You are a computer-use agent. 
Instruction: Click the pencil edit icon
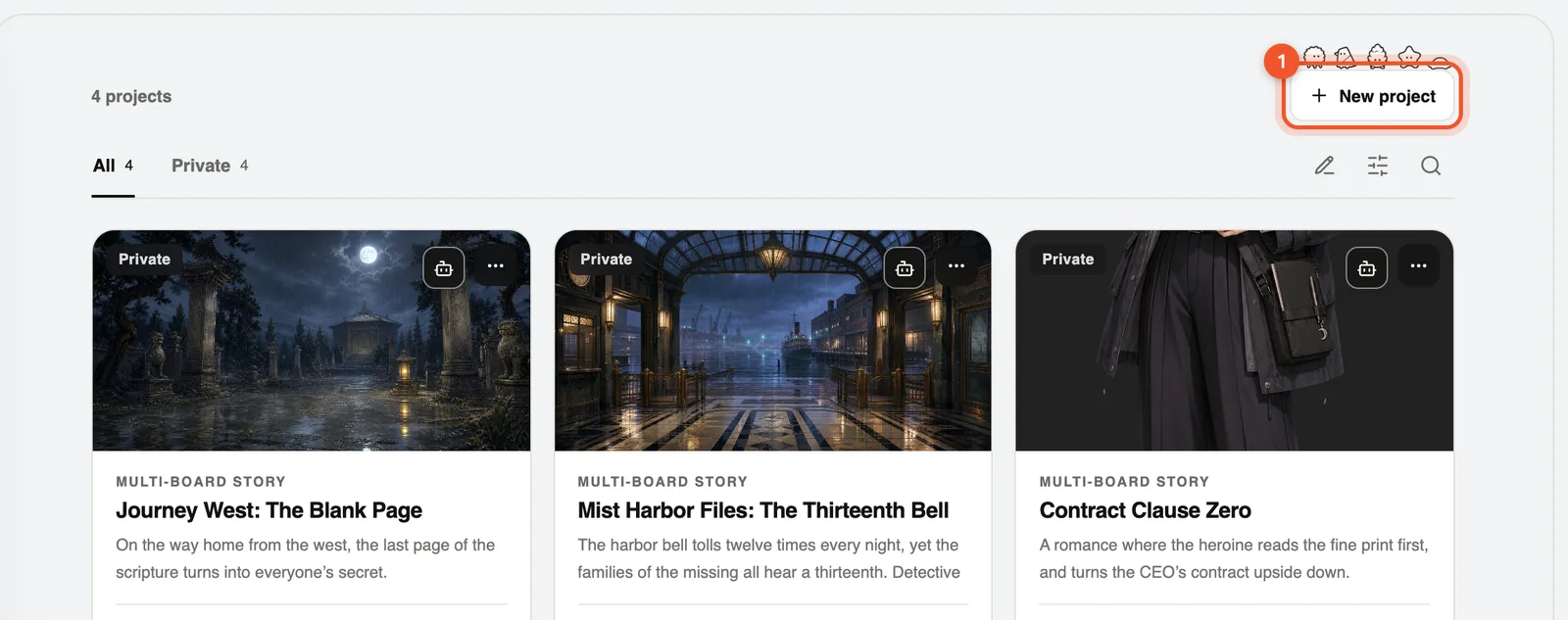1325,166
